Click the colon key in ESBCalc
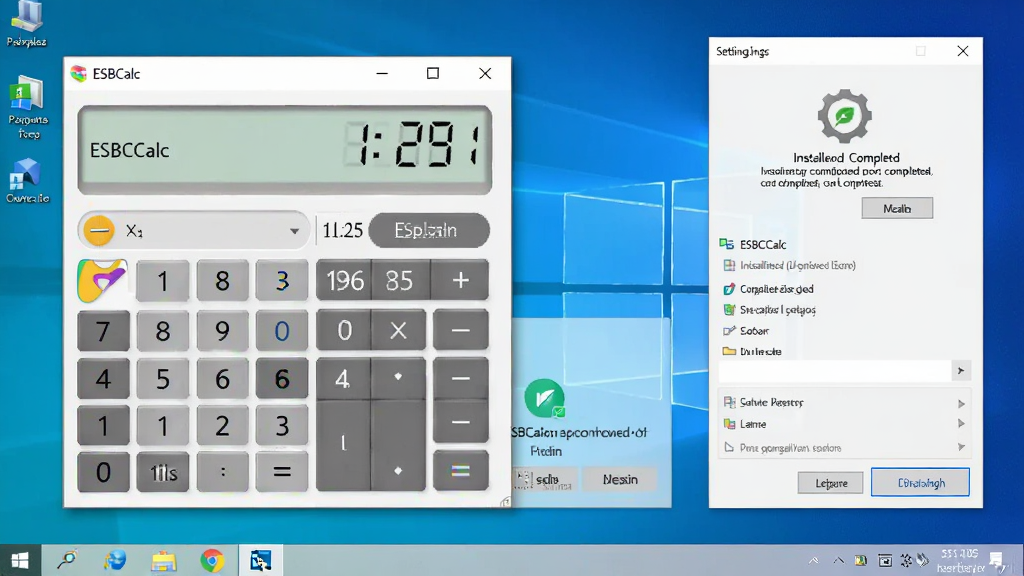Image resolution: width=1024 pixels, height=576 pixels. (222, 472)
